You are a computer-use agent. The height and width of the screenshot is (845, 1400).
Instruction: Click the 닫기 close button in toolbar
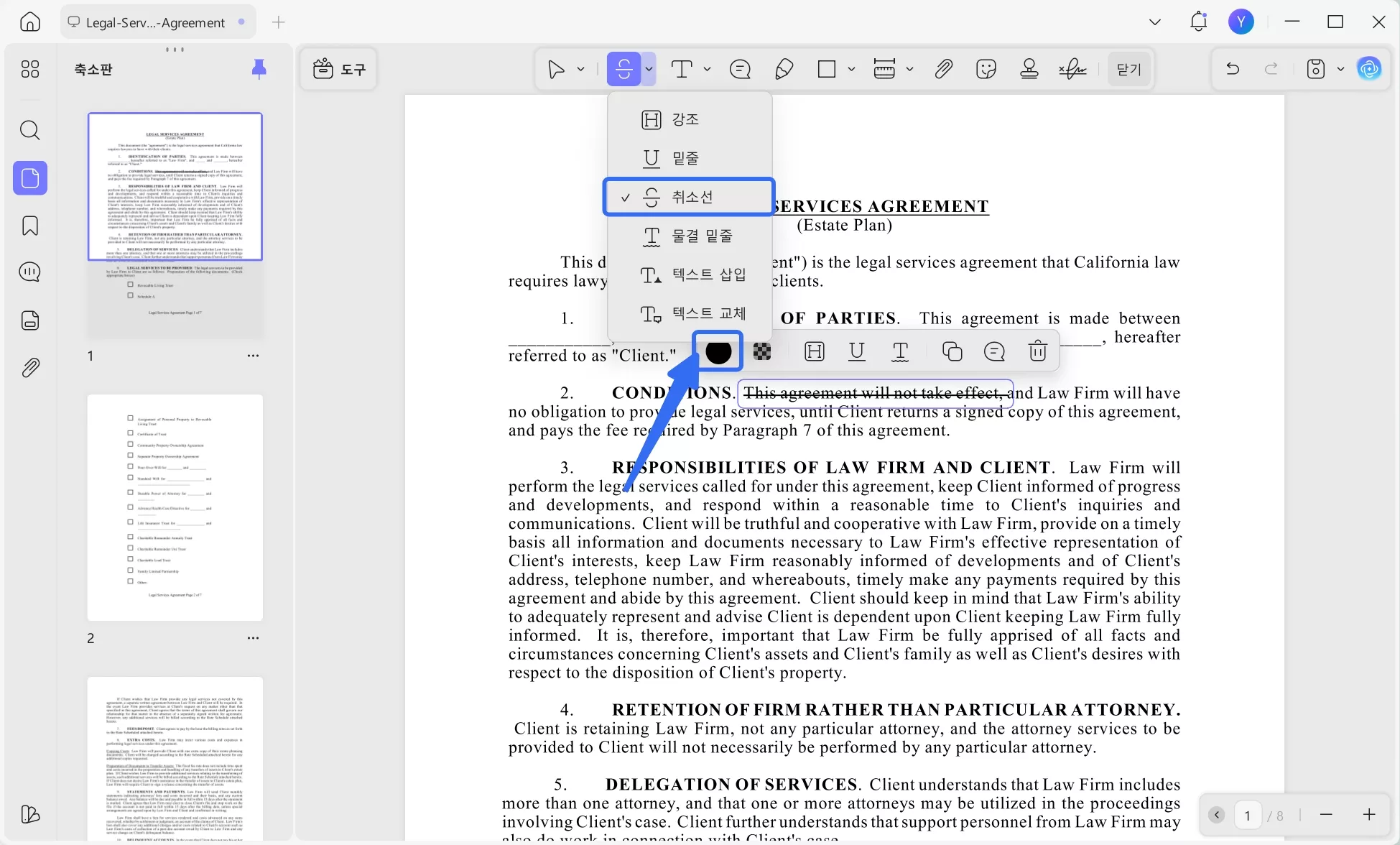(x=1128, y=69)
